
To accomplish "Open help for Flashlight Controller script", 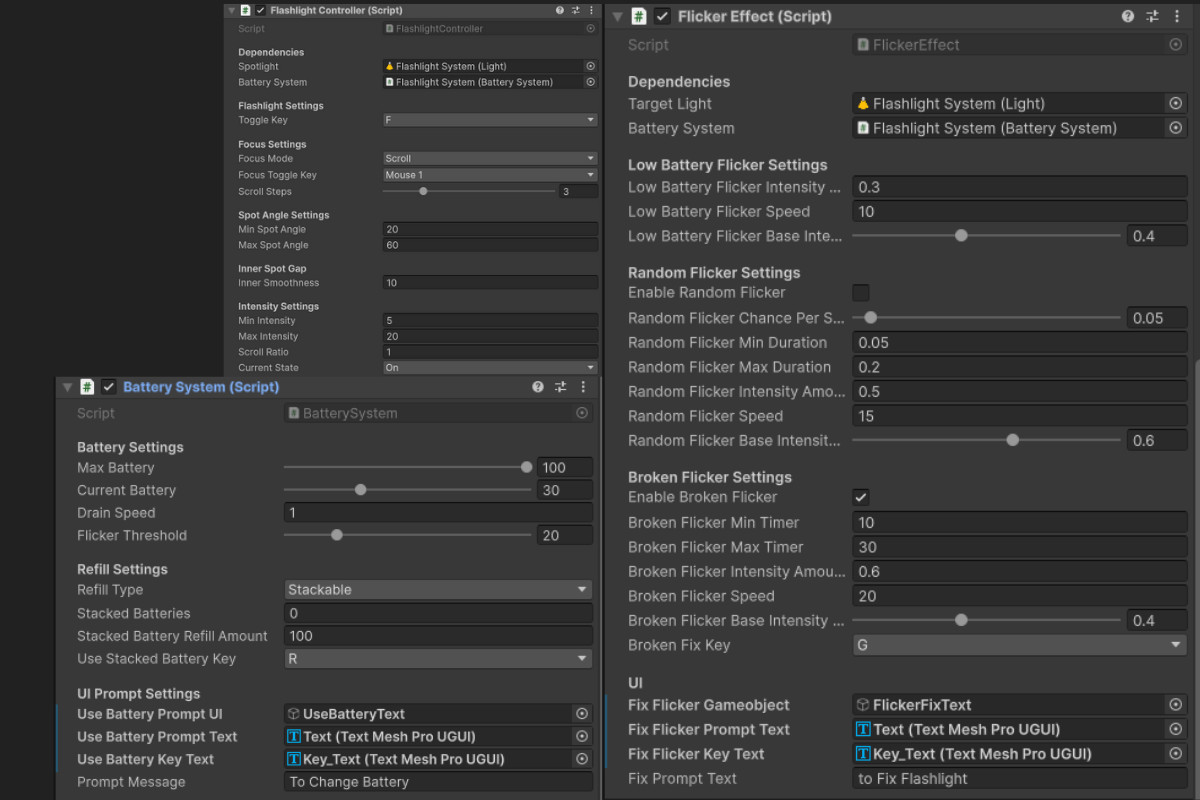I will click(559, 10).
